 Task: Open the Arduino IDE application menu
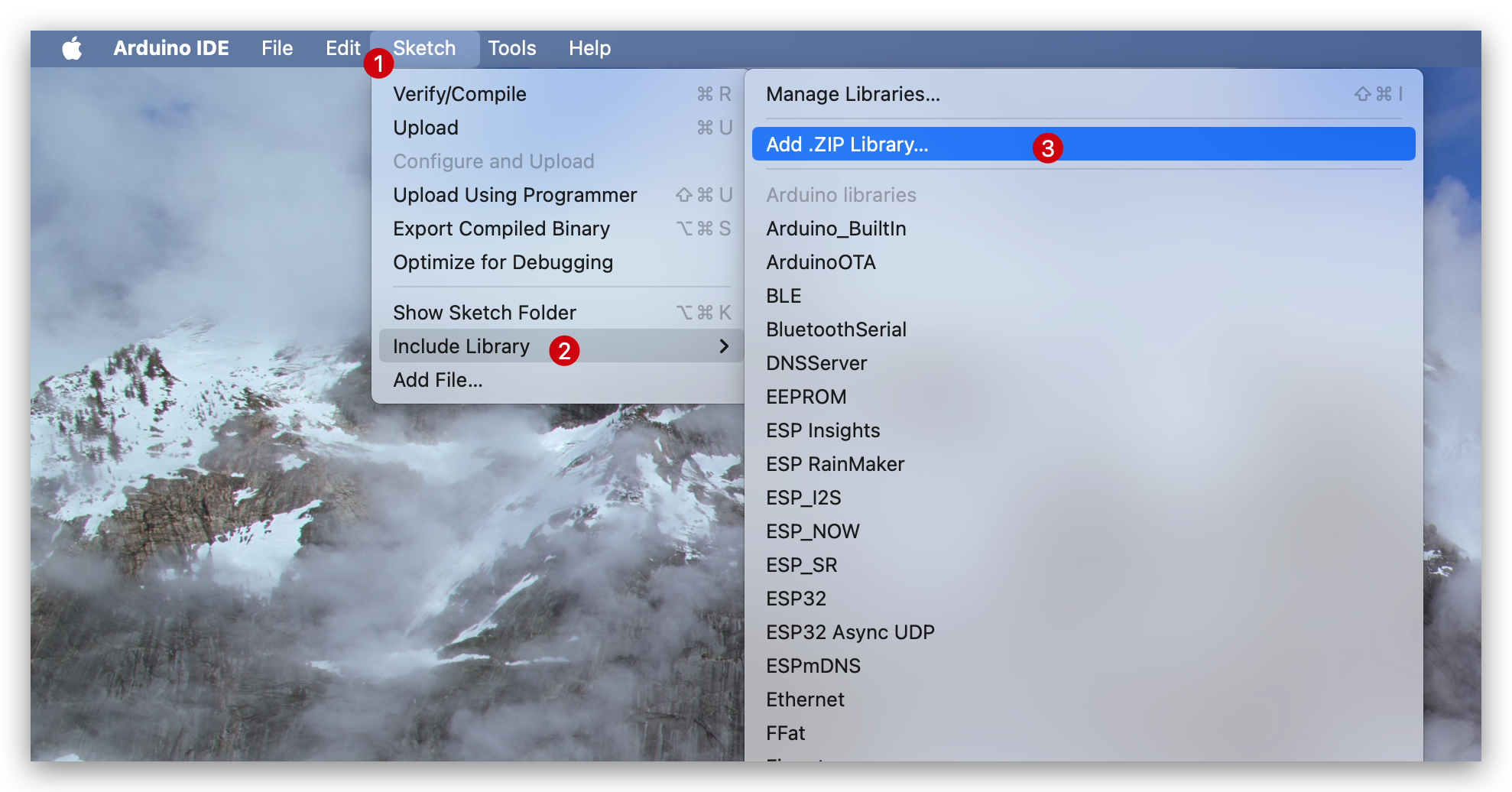pos(171,48)
